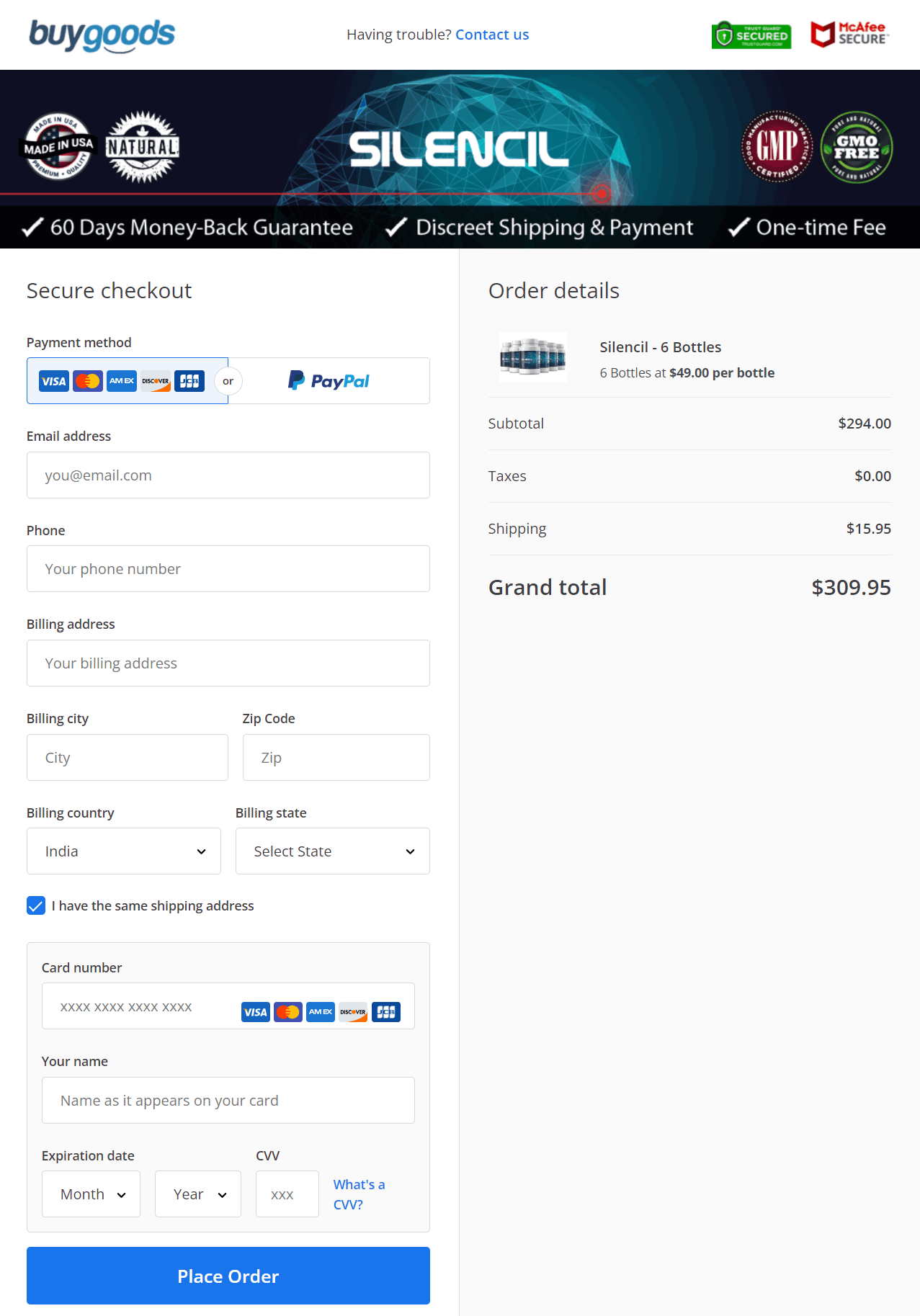Open the Contact us link

pyautogui.click(x=492, y=35)
